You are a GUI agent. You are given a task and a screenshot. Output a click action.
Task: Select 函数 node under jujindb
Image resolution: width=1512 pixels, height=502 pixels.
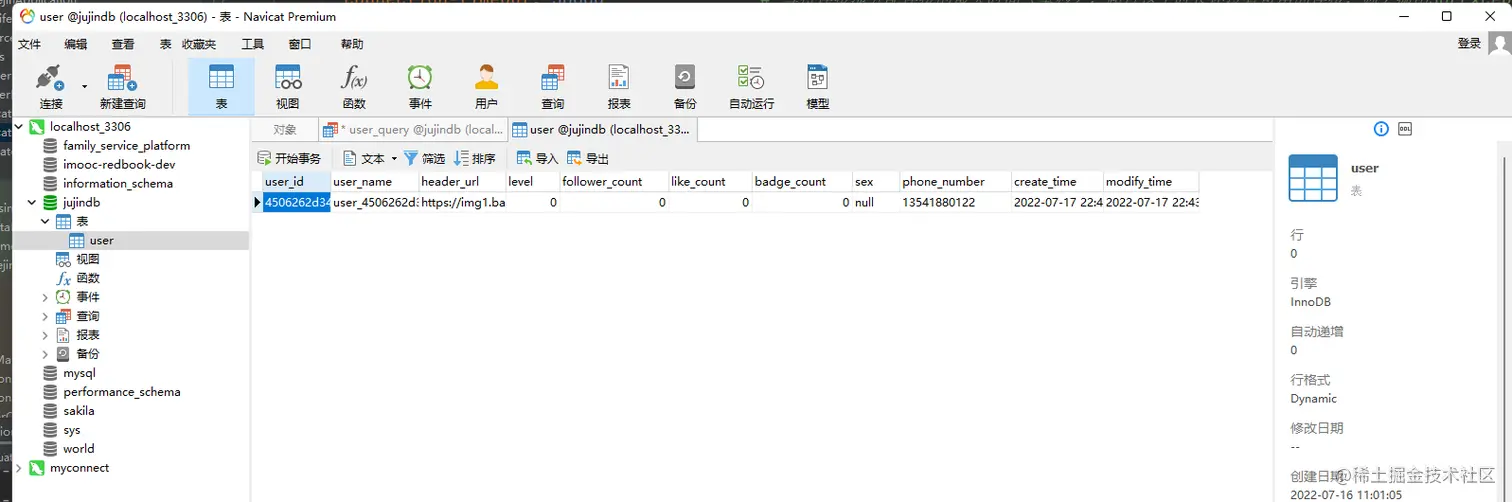88,279
